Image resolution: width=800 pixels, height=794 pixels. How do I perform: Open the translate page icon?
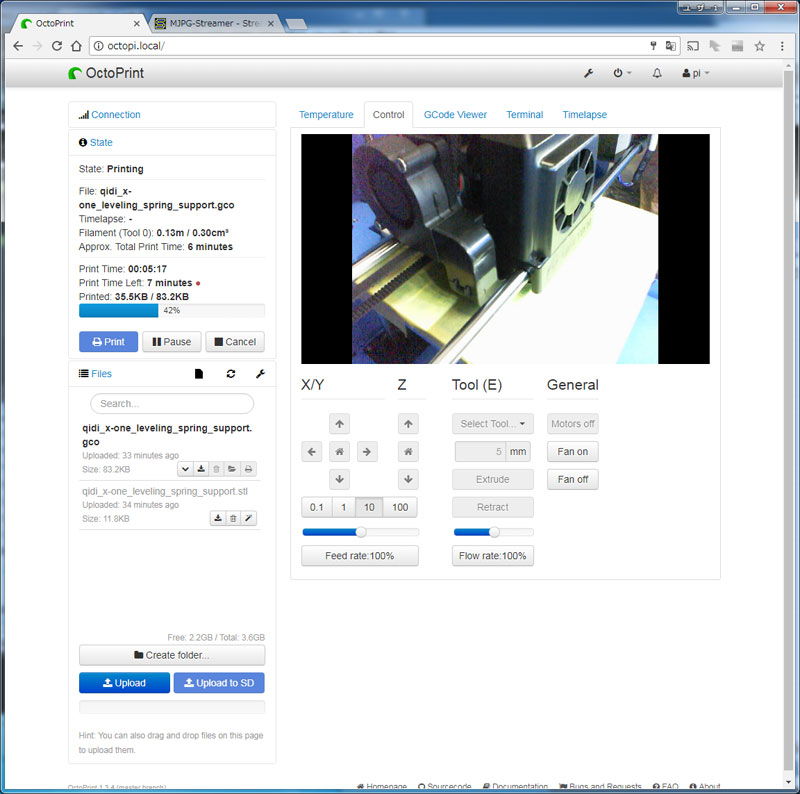pyautogui.click(x=670, y=46)
